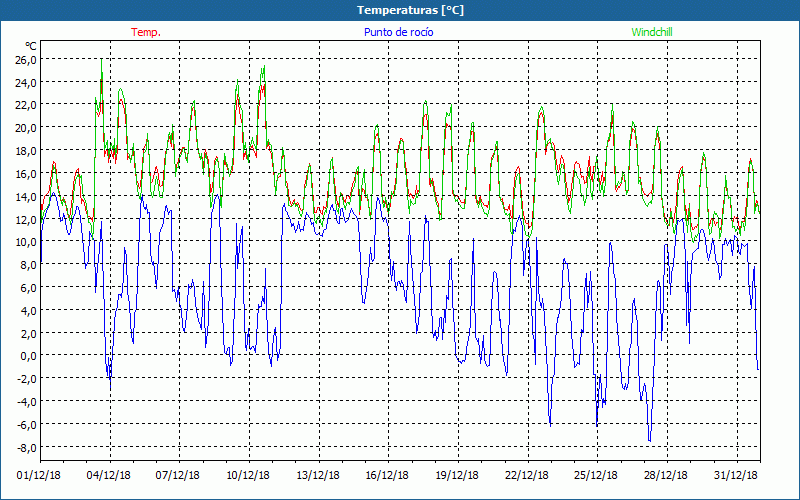The image size is (800, 500).
Task: Click the 14,0 y-axis value
Action: point(26,196)
